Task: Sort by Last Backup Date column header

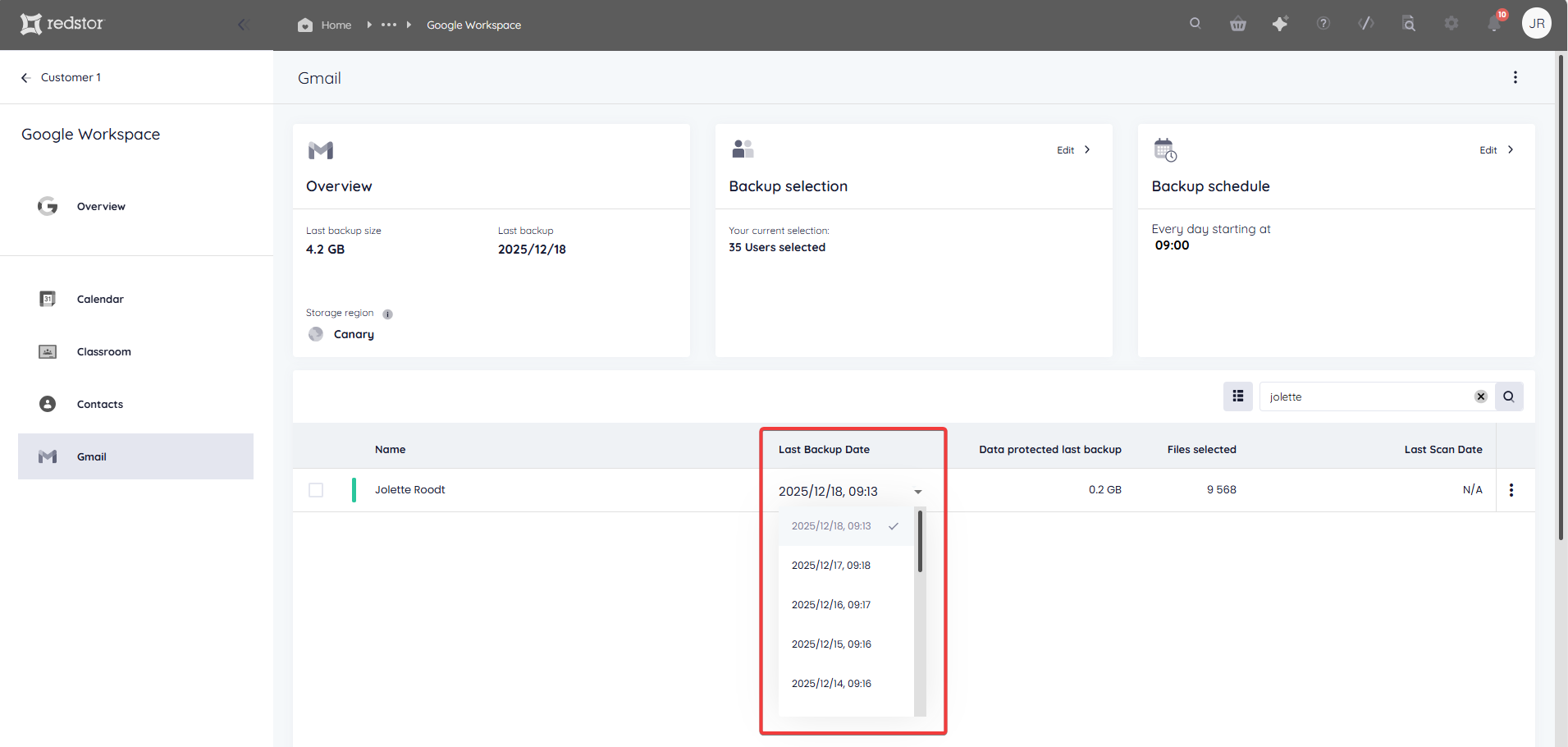Action: (824, 450)
